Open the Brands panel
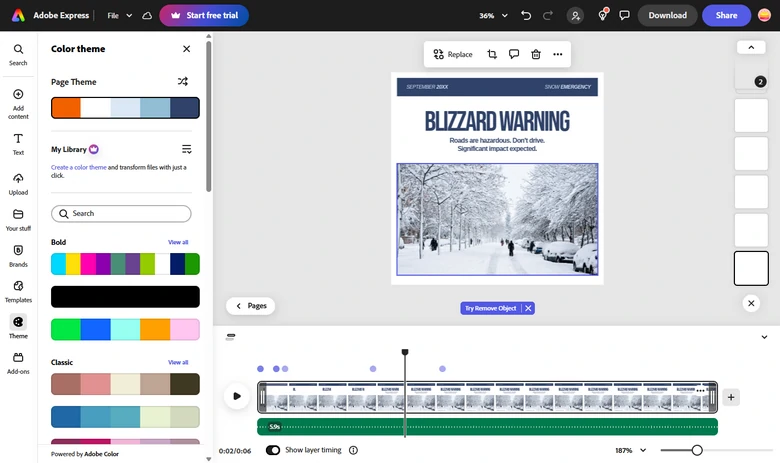780x463 pixels. coord(18,256)
